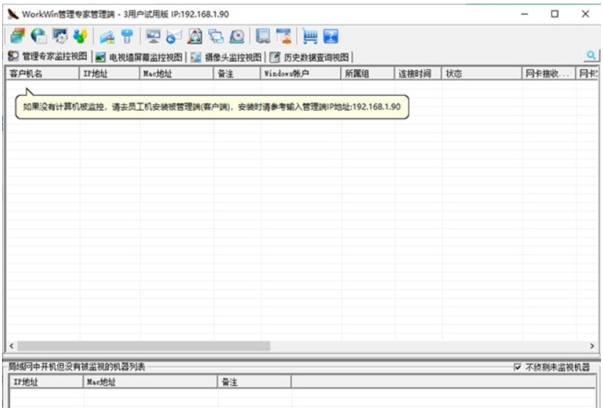
Task: Click the table with orange person icon
Action: point(284,36)
